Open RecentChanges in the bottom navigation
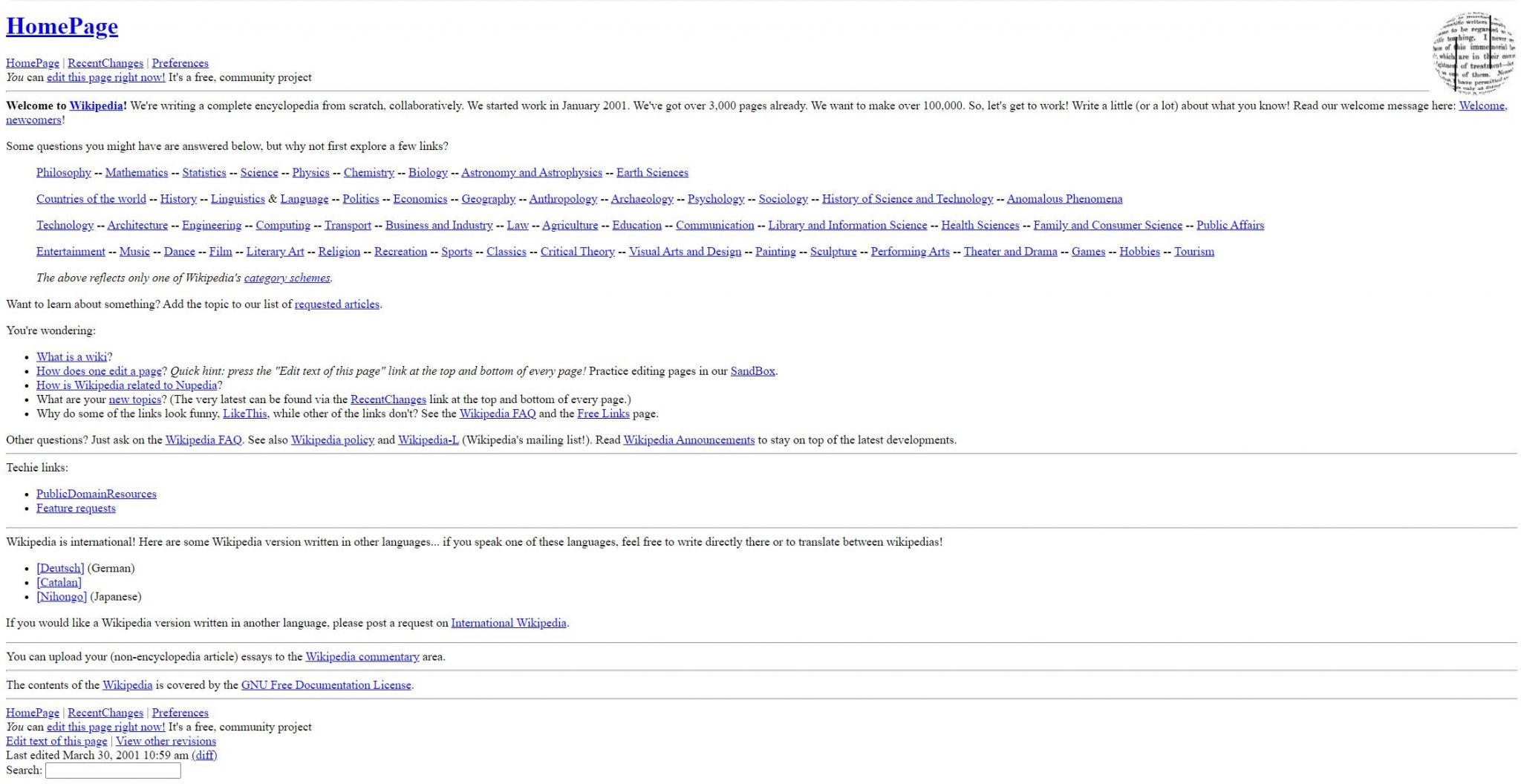 (x=105, y=713)
